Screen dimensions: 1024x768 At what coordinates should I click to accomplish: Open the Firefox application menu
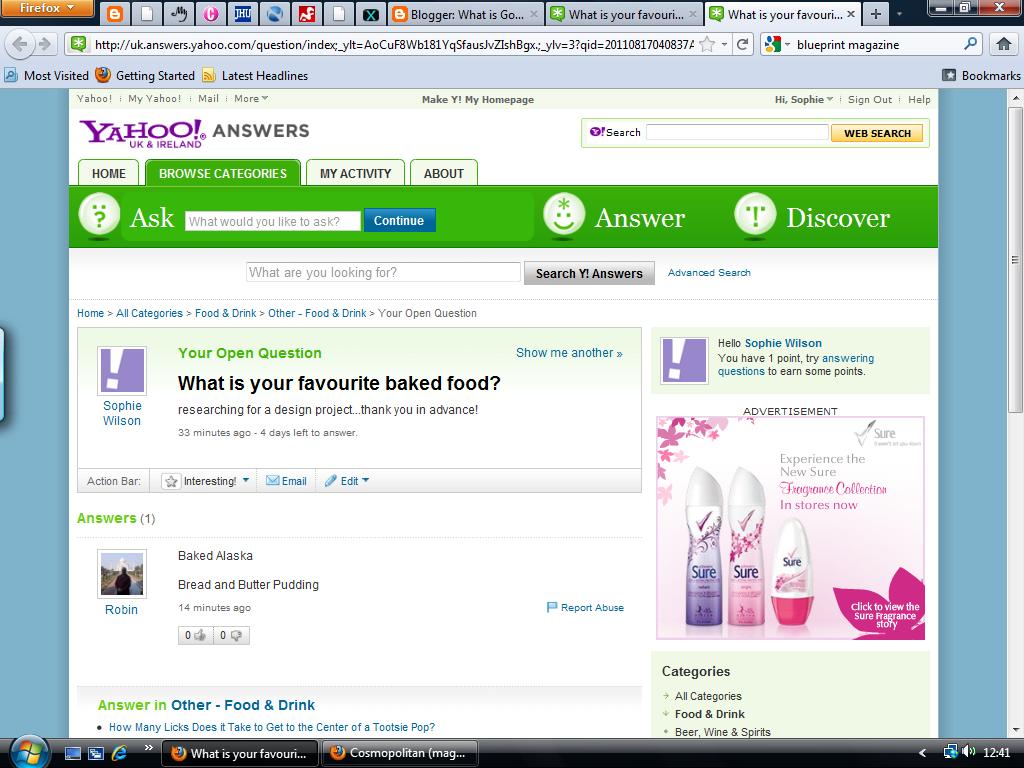point(46,8)
